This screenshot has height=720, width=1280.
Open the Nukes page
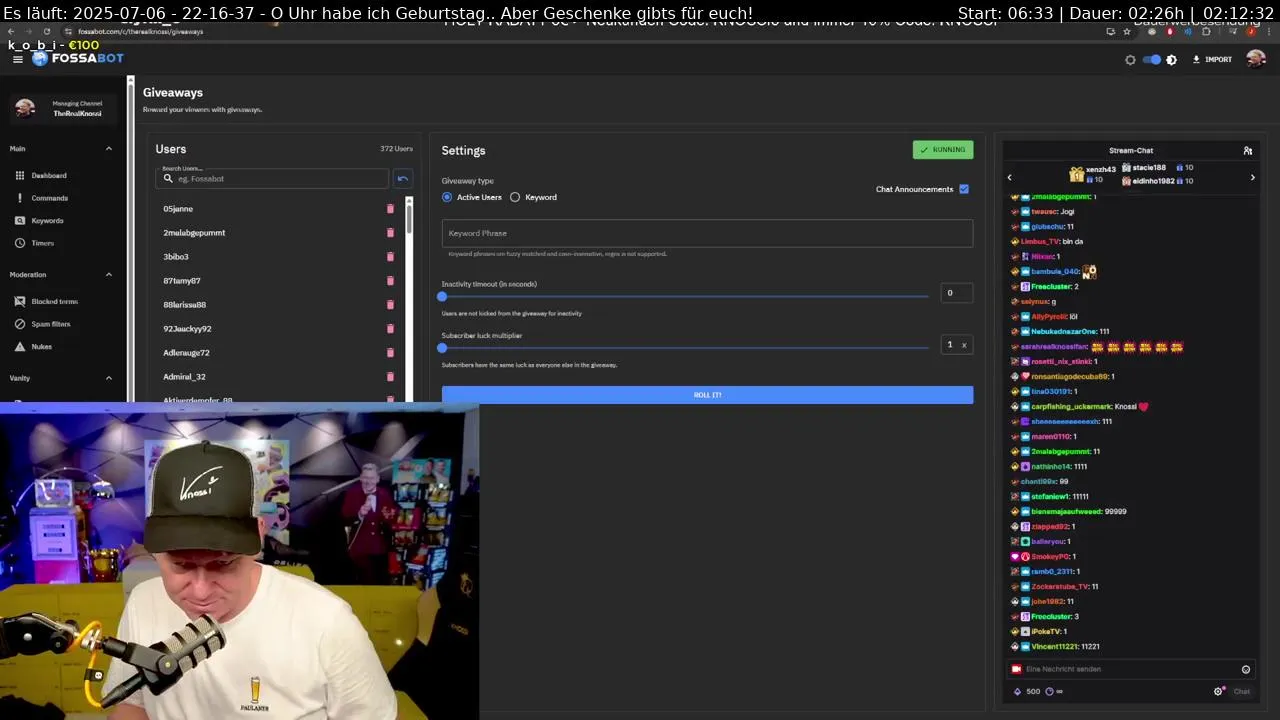(x=41, y=346)
